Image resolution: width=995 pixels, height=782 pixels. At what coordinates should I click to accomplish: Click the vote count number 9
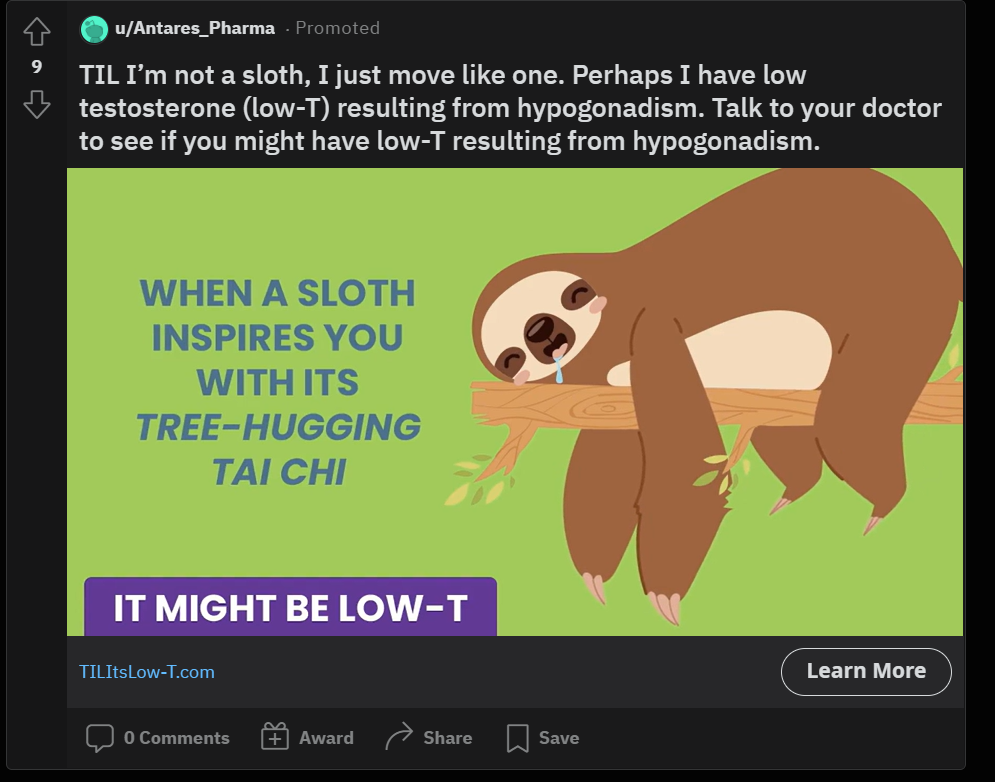pos(37,67)
